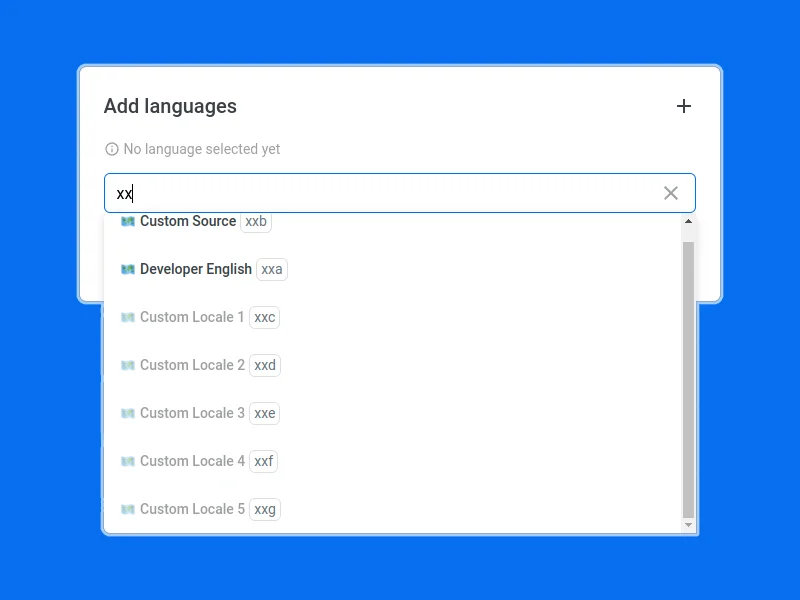The height and width of the screenshot is (600, 800).
Task: Choose Custom Locale 1 option
Action: pyautogui.click(x=192, y=317)
